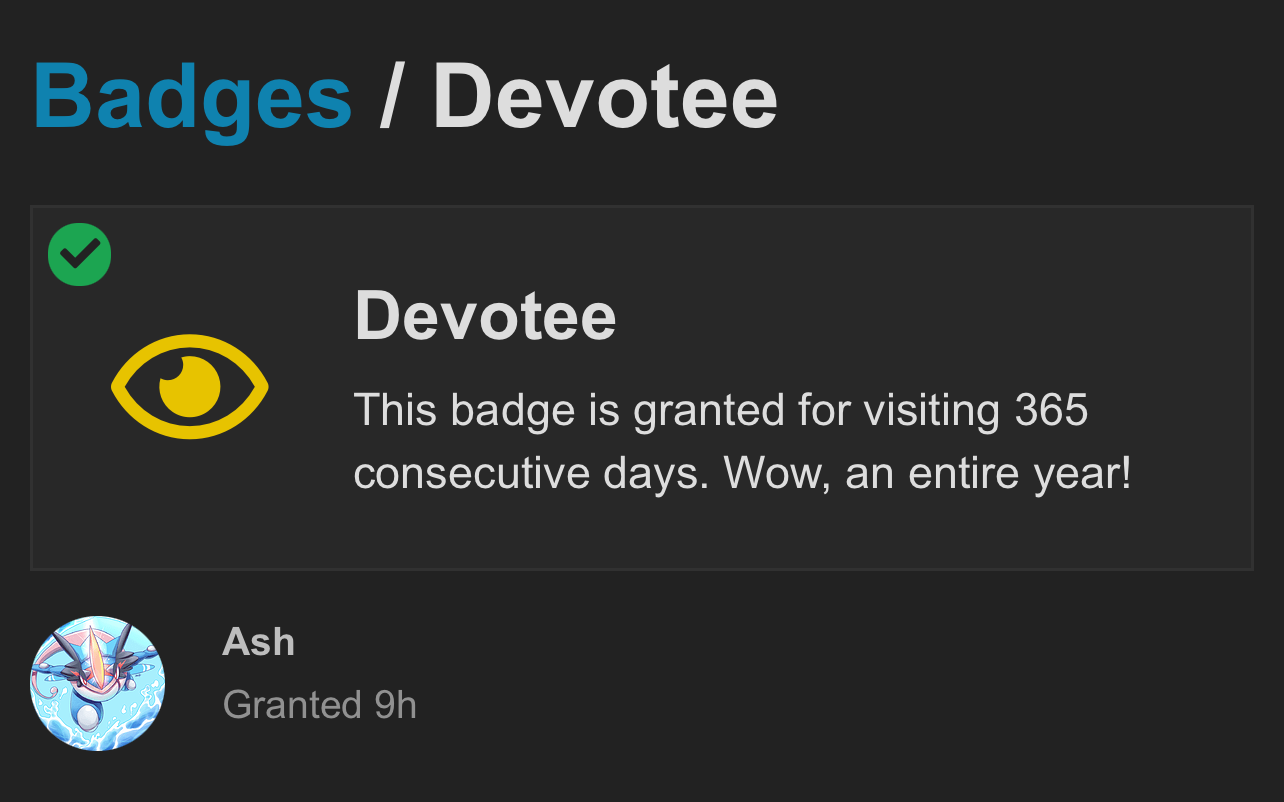The image size is (1284, 802).
Task: Click the Granted 9h timestamp
Action: tap(319, 705)
